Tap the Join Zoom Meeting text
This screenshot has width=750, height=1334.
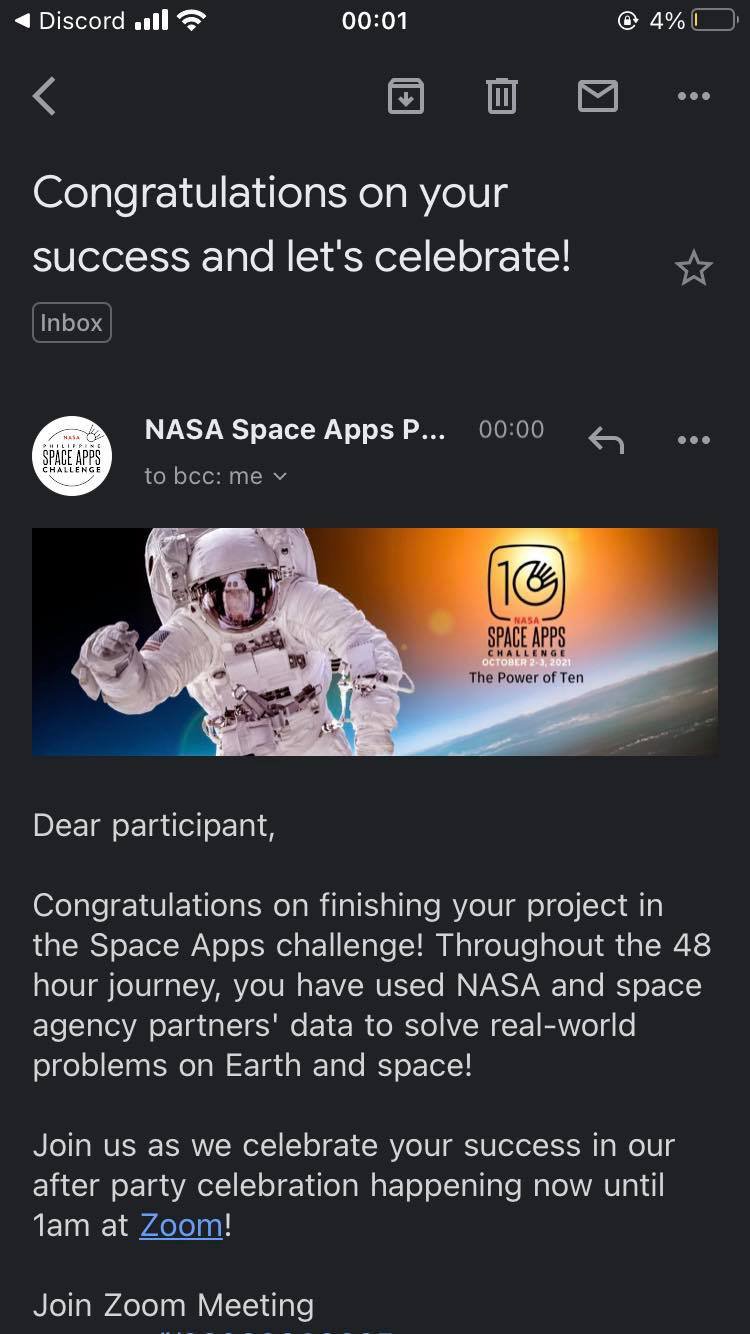tap(173, 1305)
